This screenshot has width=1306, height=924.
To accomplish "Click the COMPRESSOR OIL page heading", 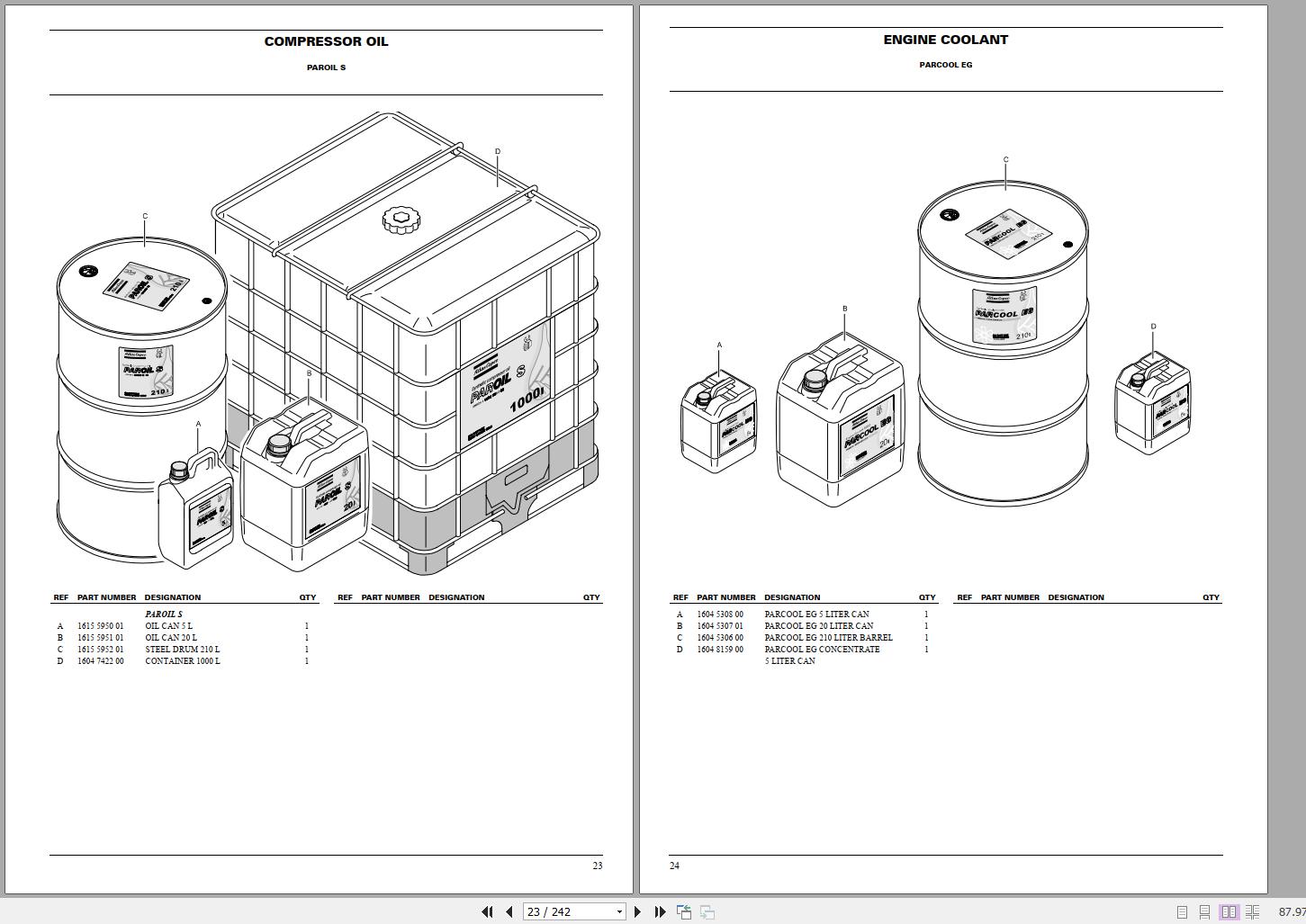I will tap(326, 41).
